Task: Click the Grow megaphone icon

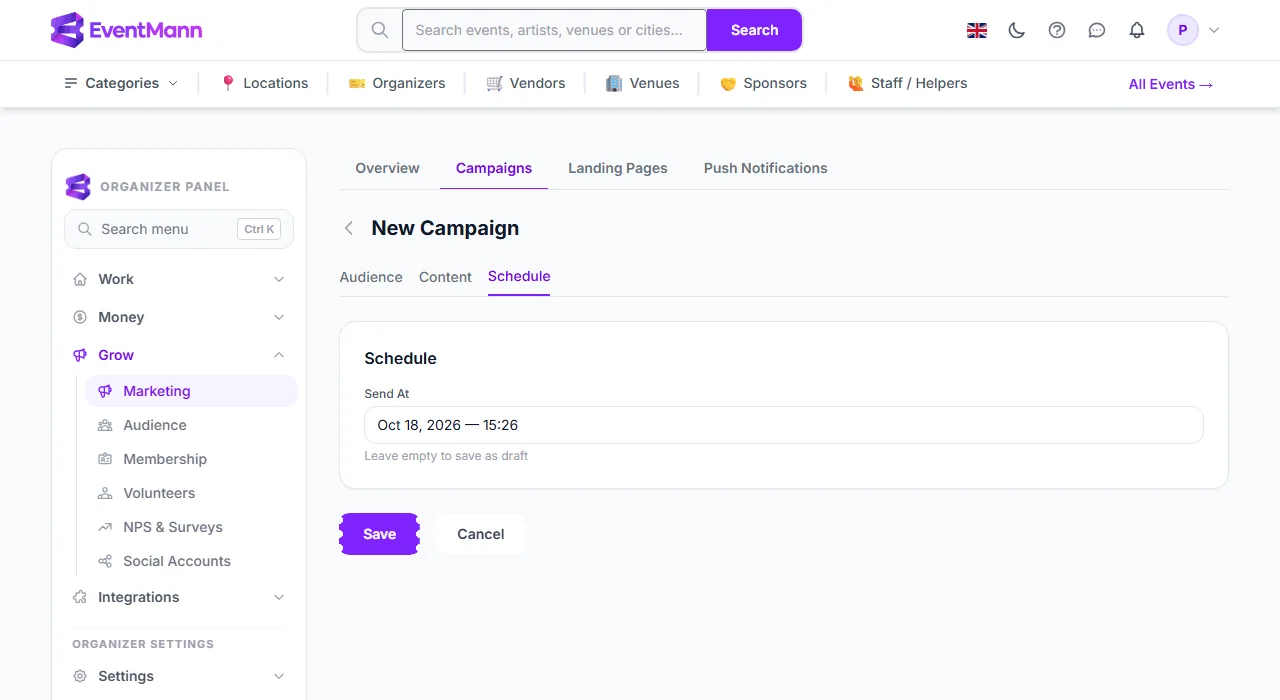Action: (80, 355)
